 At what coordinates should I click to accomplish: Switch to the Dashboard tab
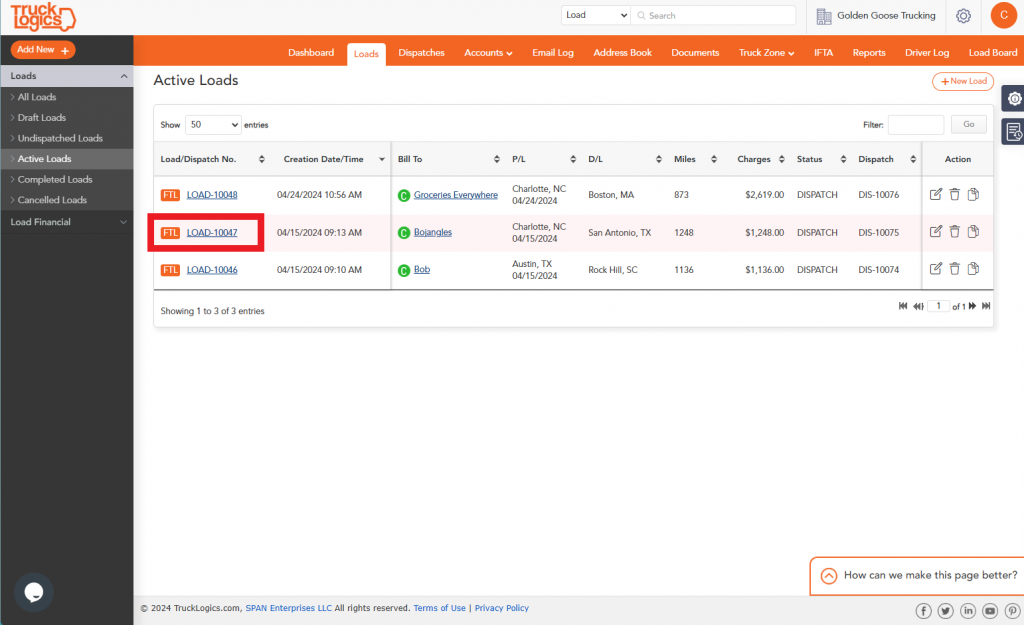311,53
